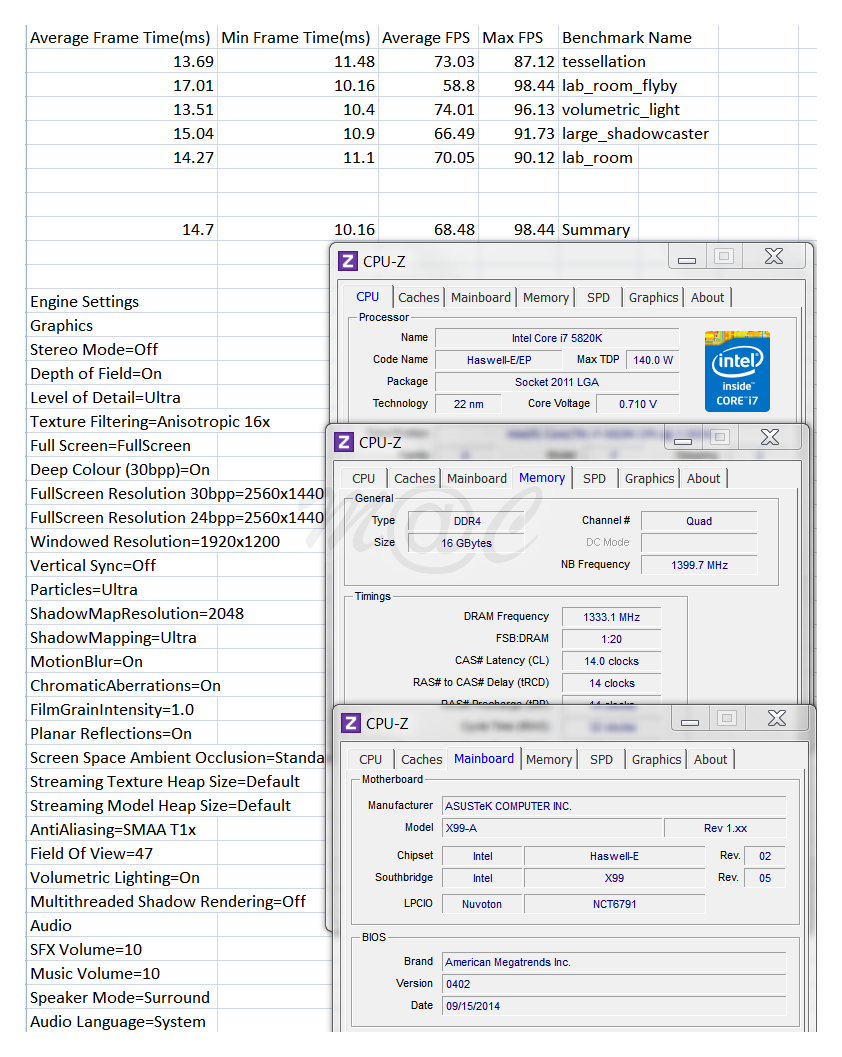
Task: Click the FSB:DRAM ratio value 1:20
Action: pos(611,639)
